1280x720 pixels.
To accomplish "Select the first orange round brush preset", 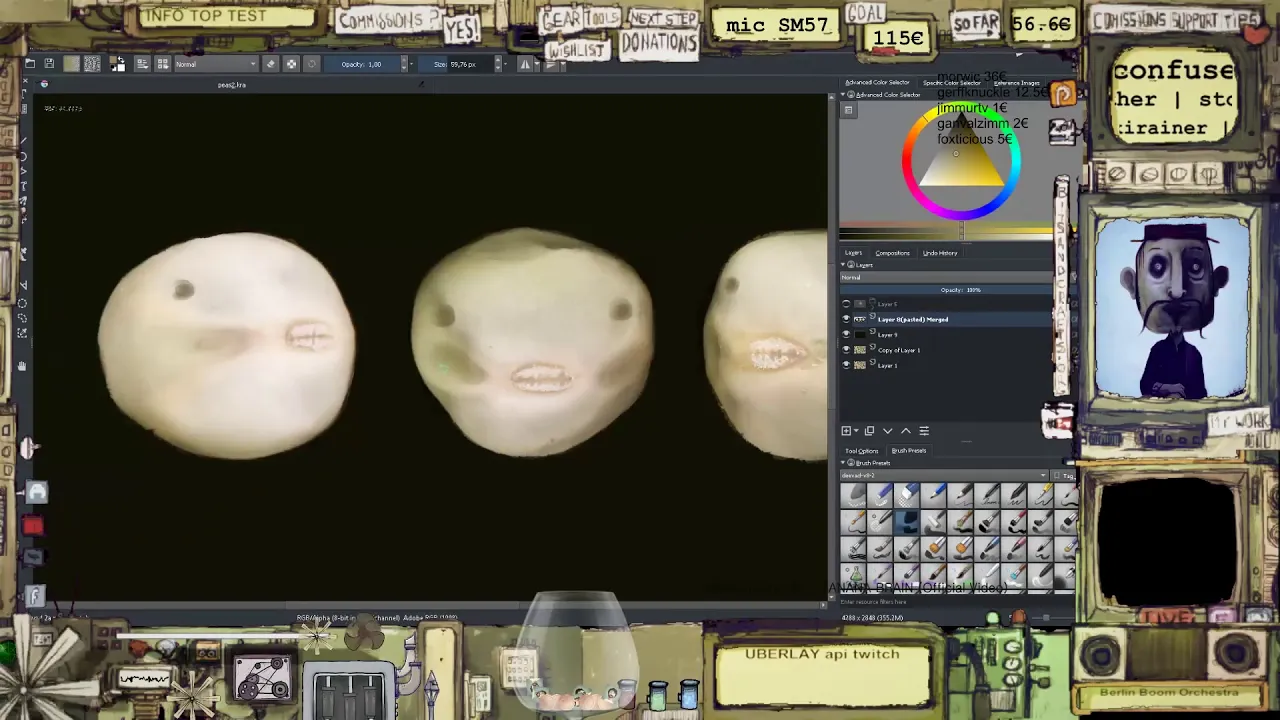I will coord(933,549).
